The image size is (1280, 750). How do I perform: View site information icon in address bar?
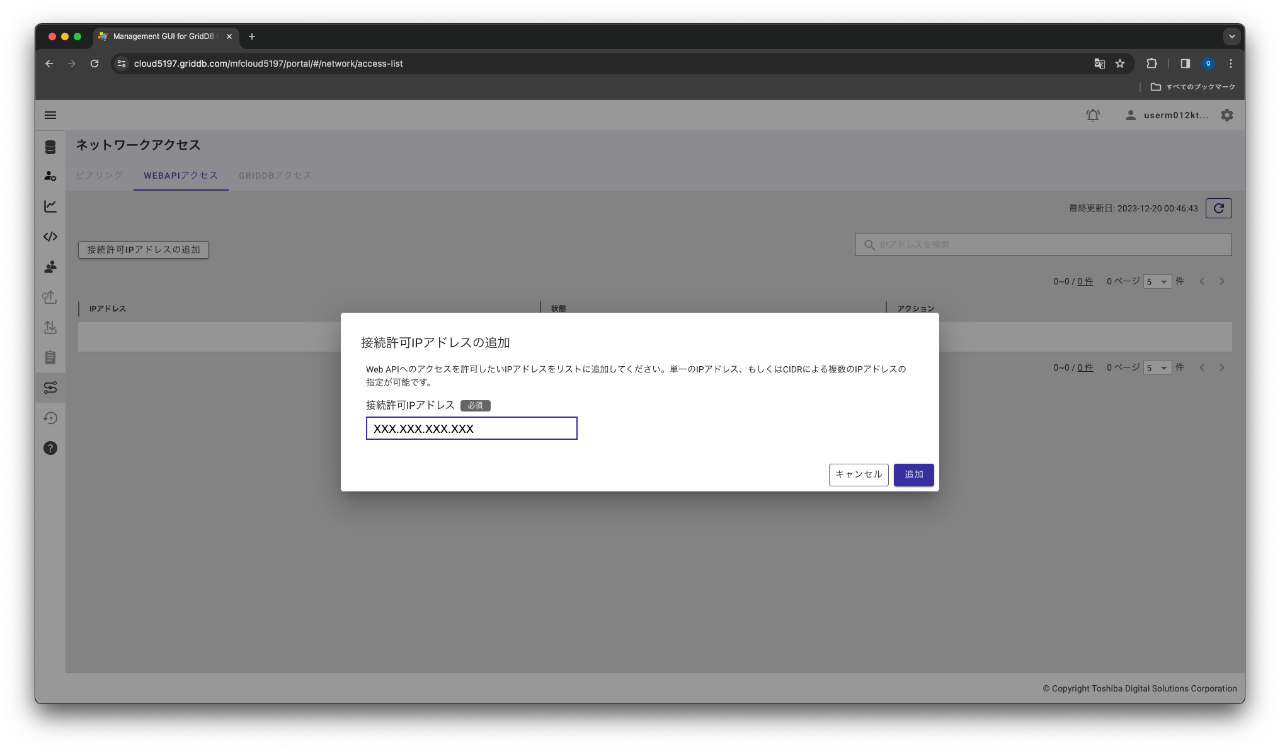[x=122, y=63]
